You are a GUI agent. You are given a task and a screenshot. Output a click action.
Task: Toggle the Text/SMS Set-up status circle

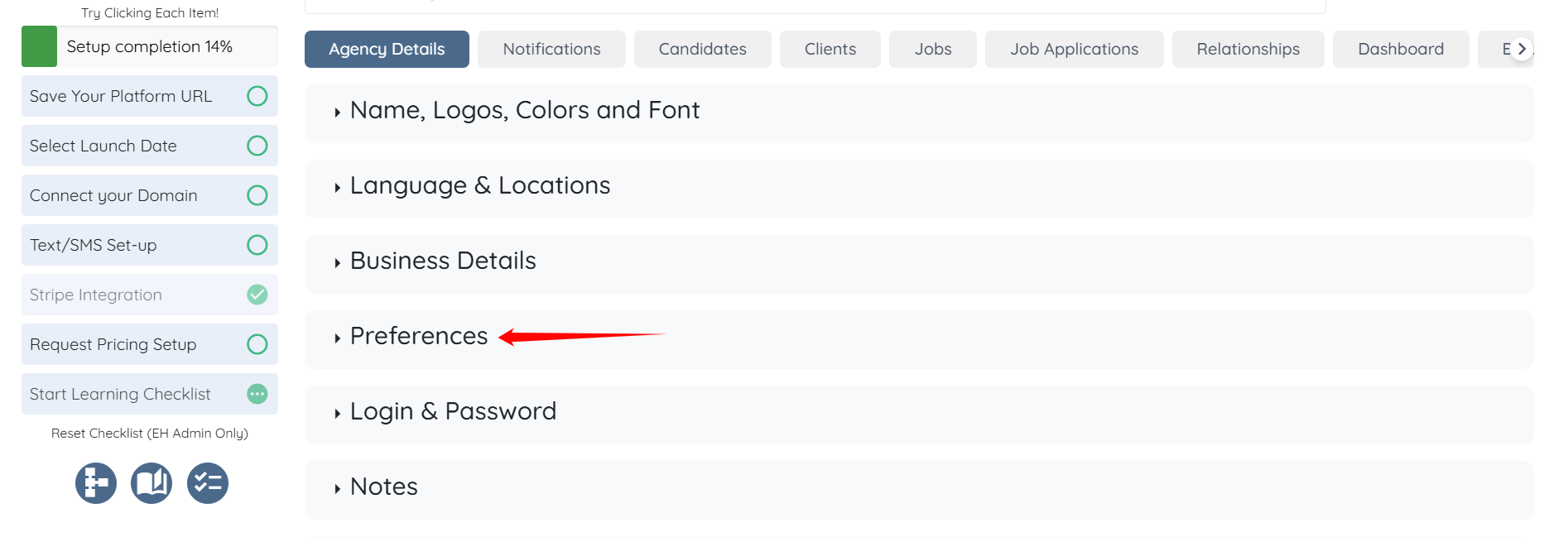[x=257, y=245]
